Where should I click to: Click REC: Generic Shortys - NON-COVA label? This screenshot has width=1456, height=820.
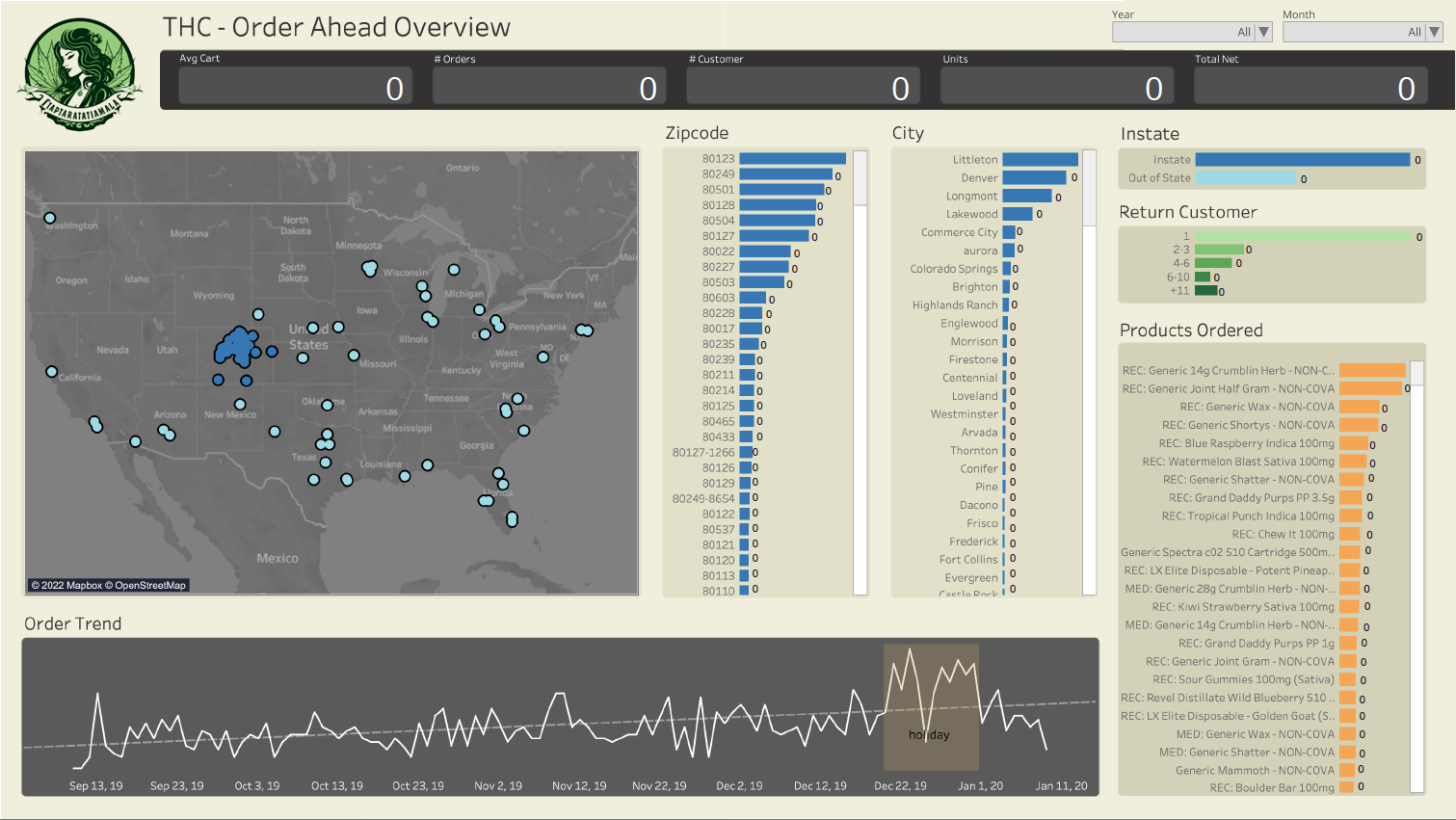click(1248, 425)
